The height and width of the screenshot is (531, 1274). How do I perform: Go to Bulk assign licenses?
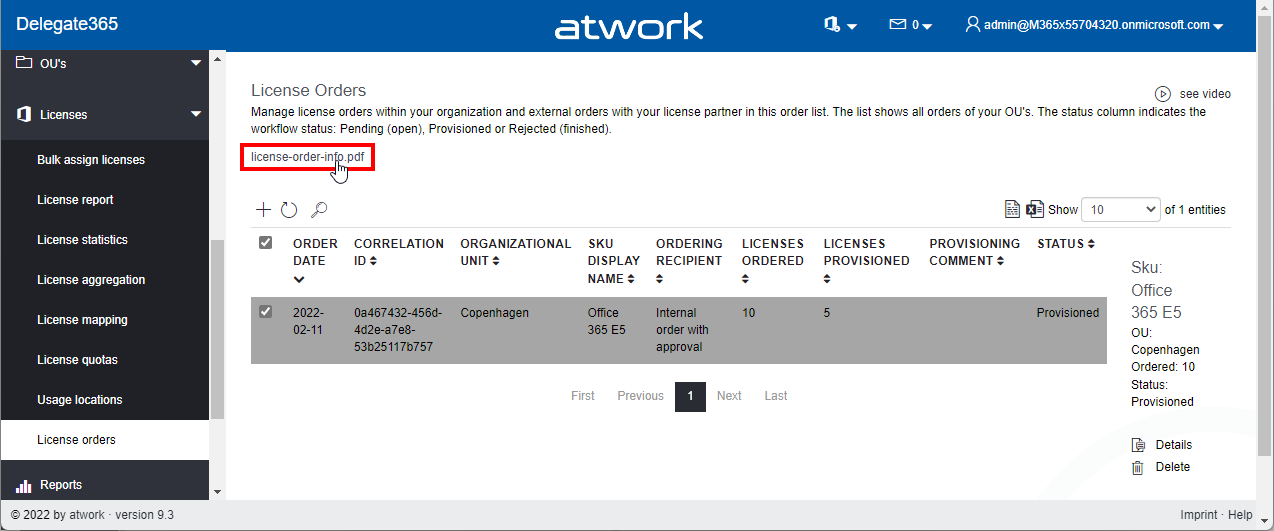click(91, 160)
